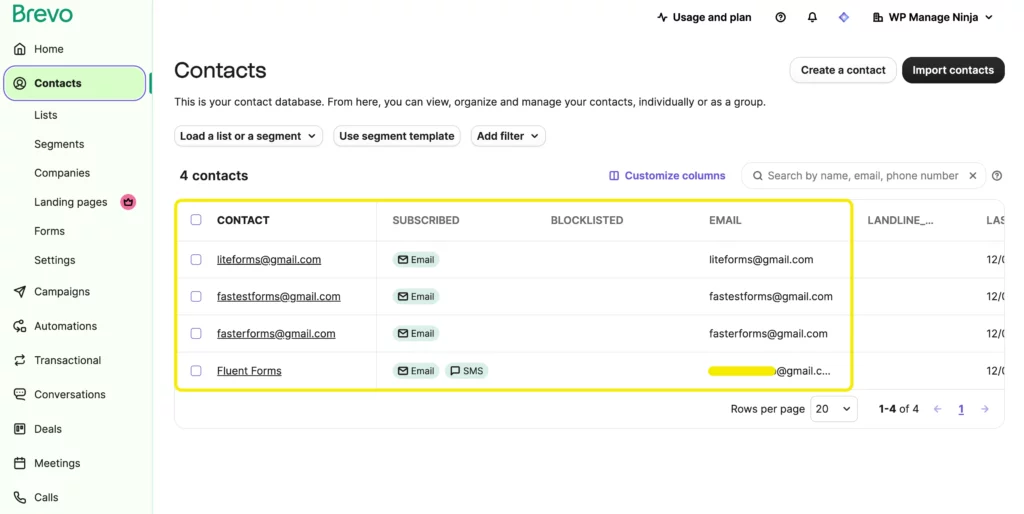Viewport: 1024px width, 514px height.
Task: Click the Contacts person icon in sidebar
Action: coord(20,83)
